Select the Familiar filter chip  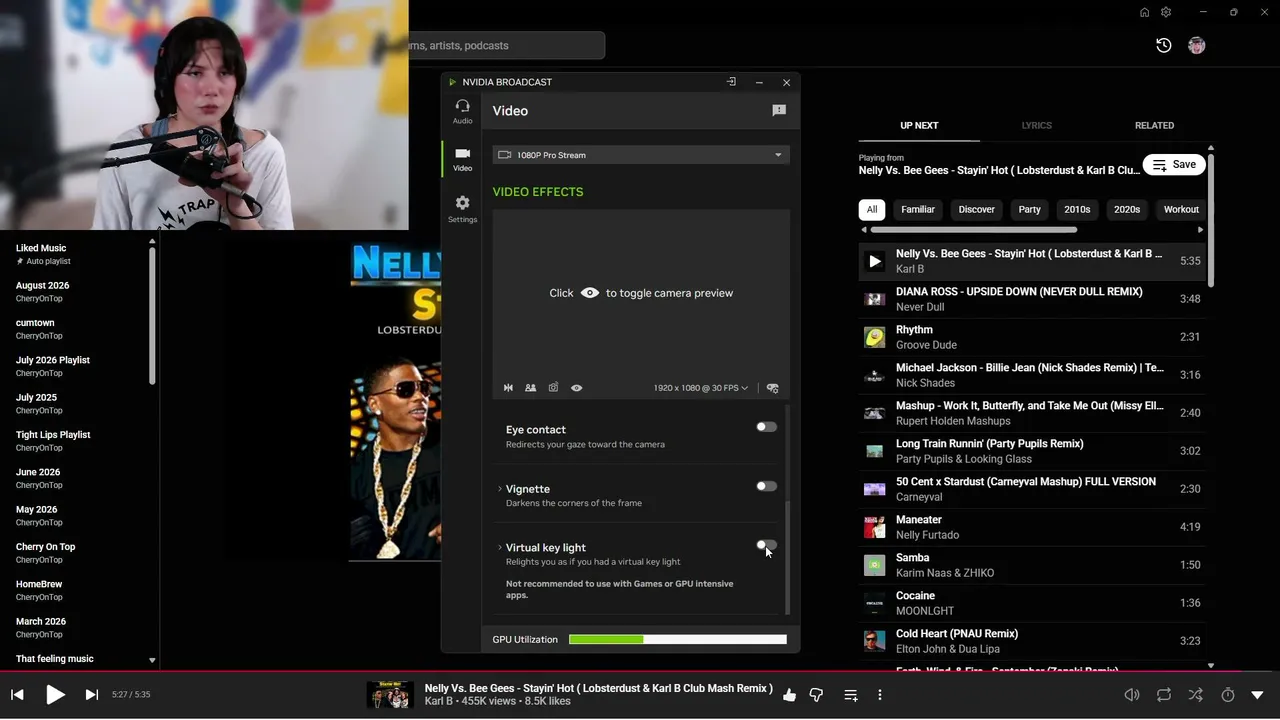click(918, 210)
